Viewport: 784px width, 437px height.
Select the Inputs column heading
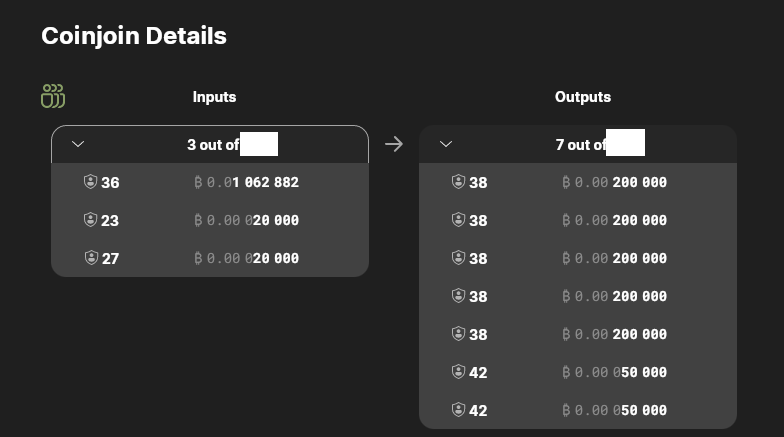214,96
